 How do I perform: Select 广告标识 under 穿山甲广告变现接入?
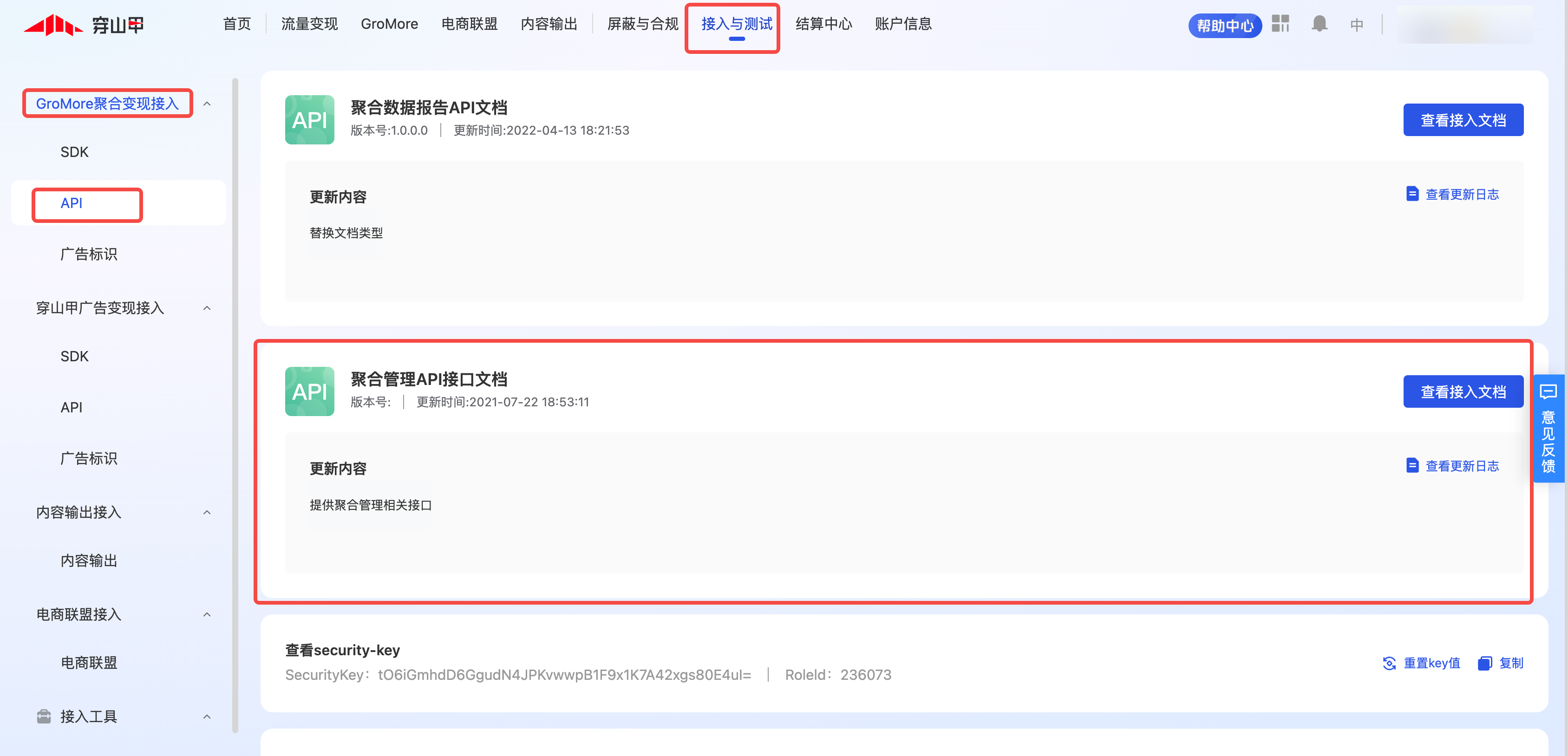(89, 459)
